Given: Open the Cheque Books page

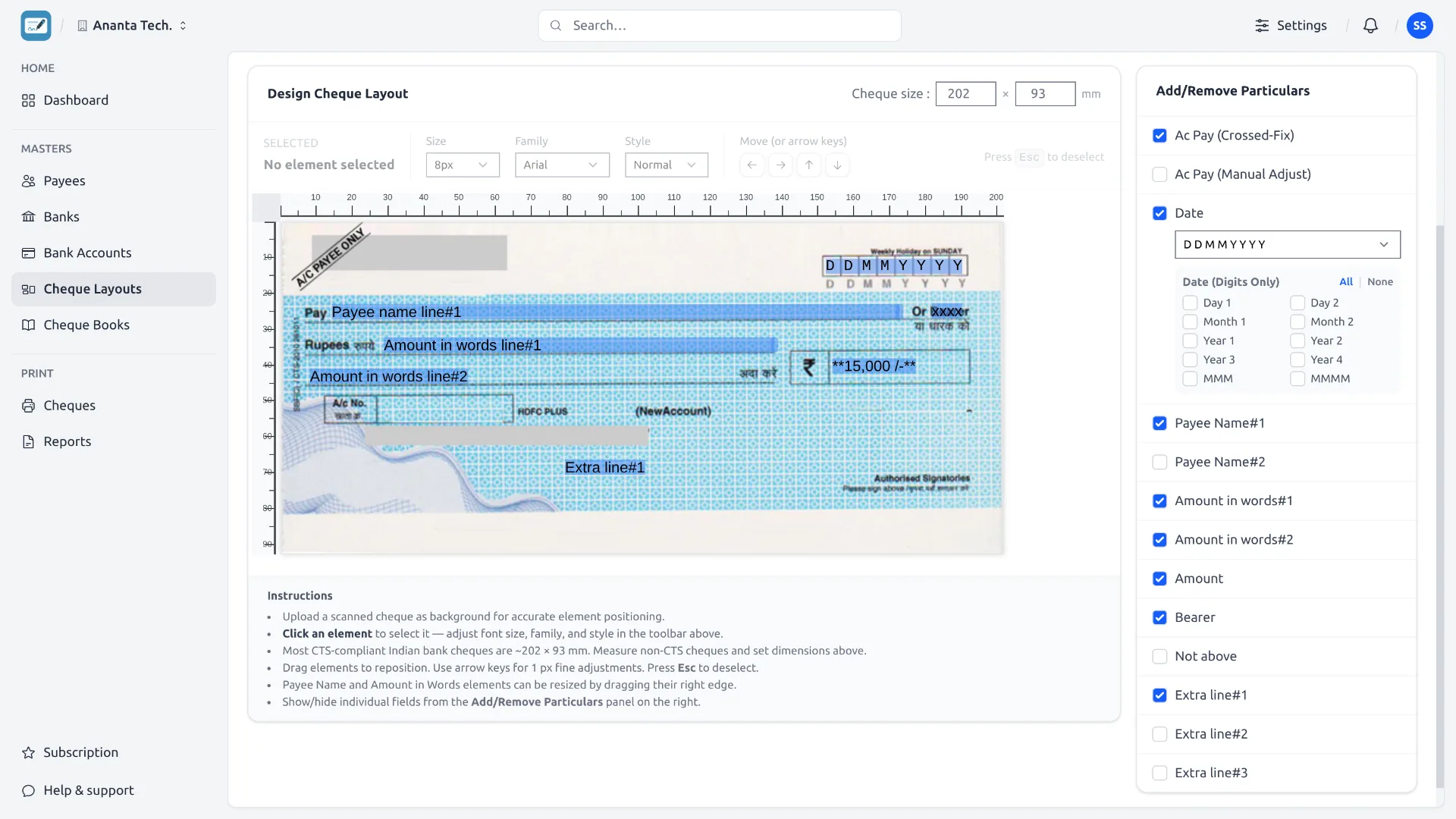Looking at the screenshot, I should tap(114, 325).
